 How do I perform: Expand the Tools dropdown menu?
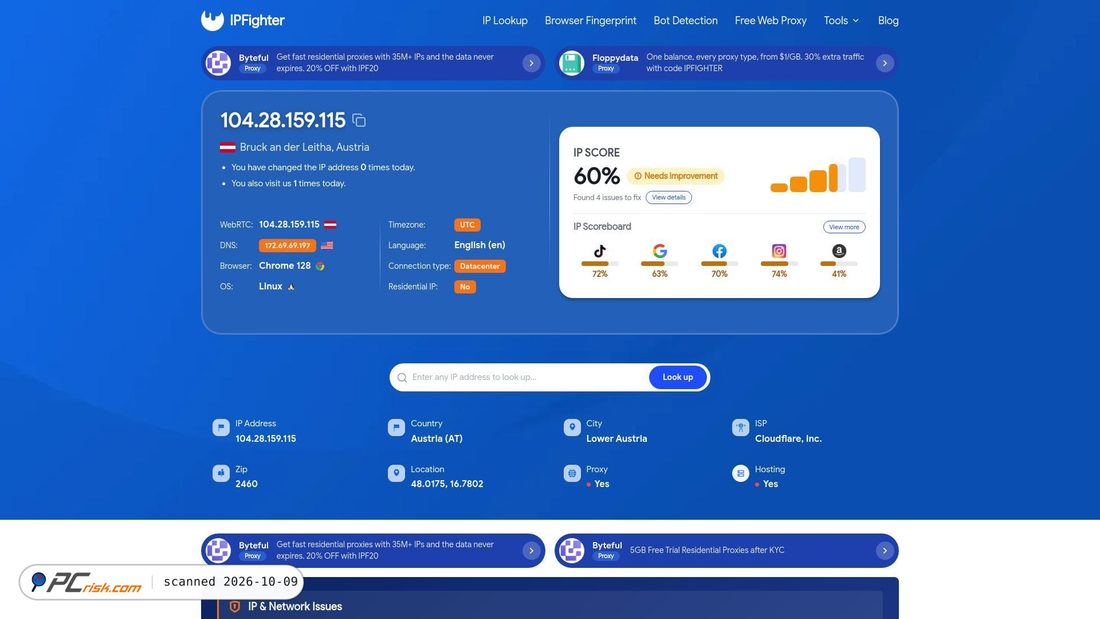coord(841,20)
